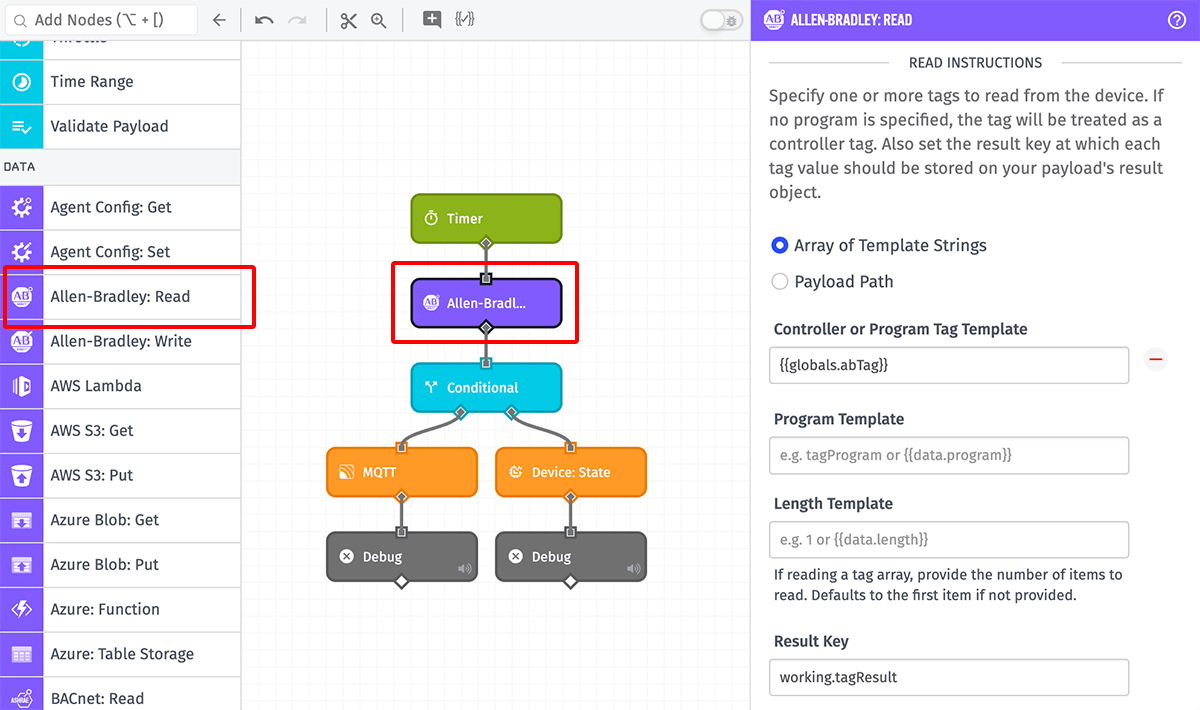The image size is (1200, 710).
Task: Select the Debug node under MQTT
Action: tap(402, 556)
